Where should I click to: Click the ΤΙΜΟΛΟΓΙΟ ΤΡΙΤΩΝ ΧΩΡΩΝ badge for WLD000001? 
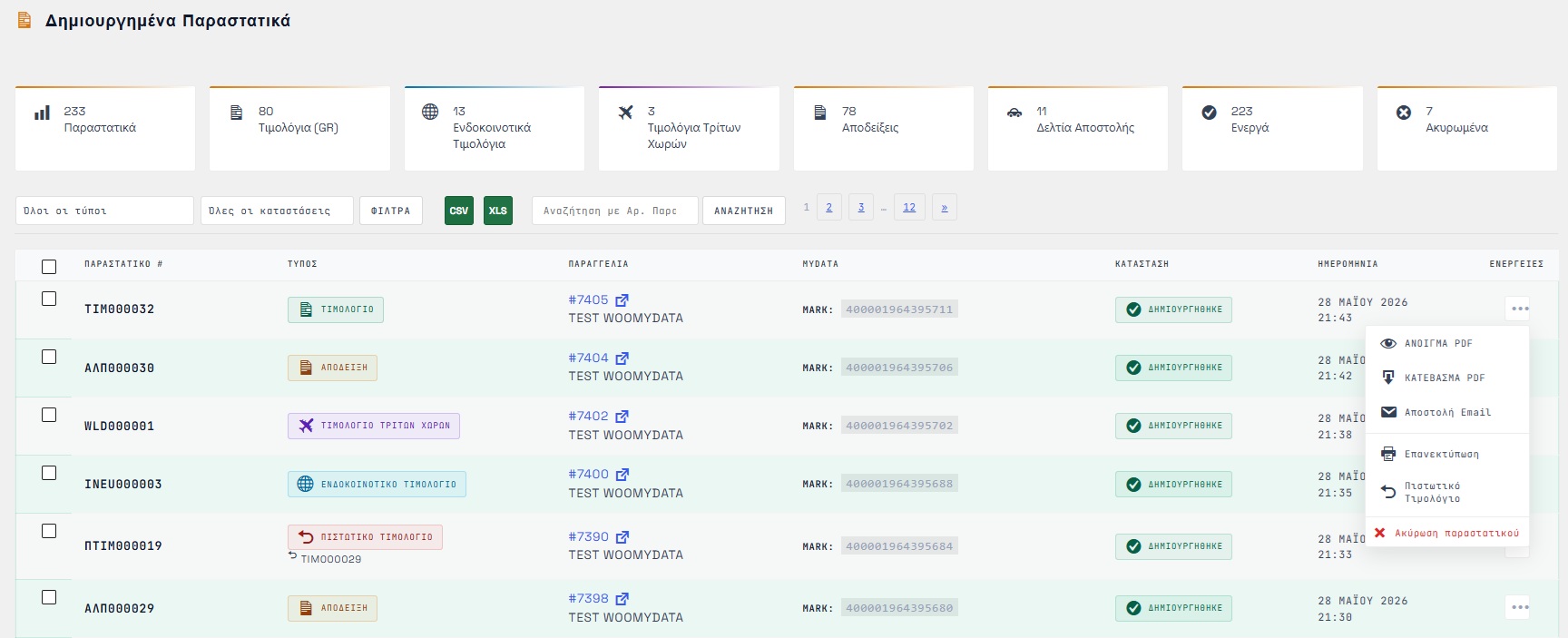click(x=374, y=426)
